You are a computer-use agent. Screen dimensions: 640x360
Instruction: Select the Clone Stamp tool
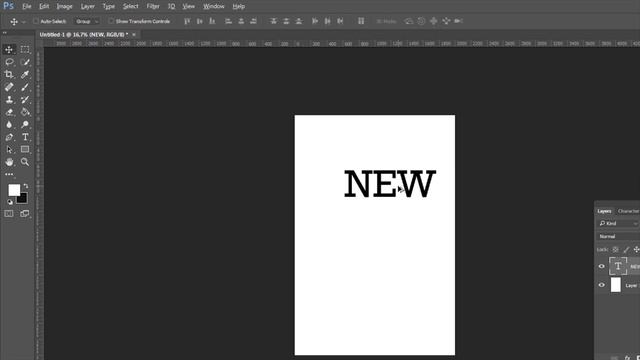coord(9,100)
